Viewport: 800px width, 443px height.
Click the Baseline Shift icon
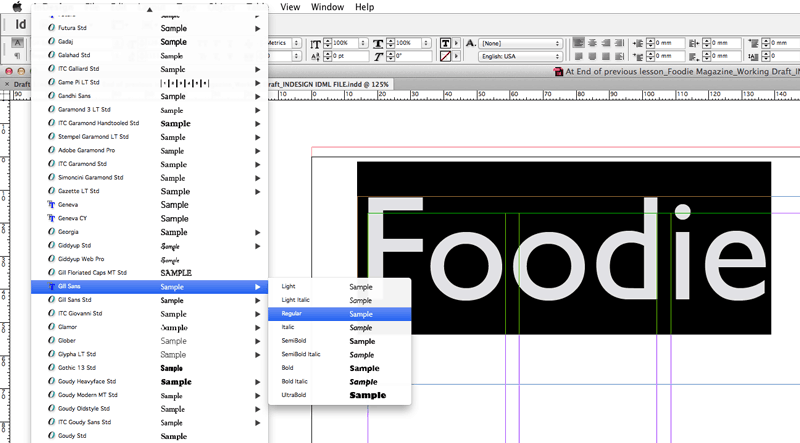click(x=315, y=56)
